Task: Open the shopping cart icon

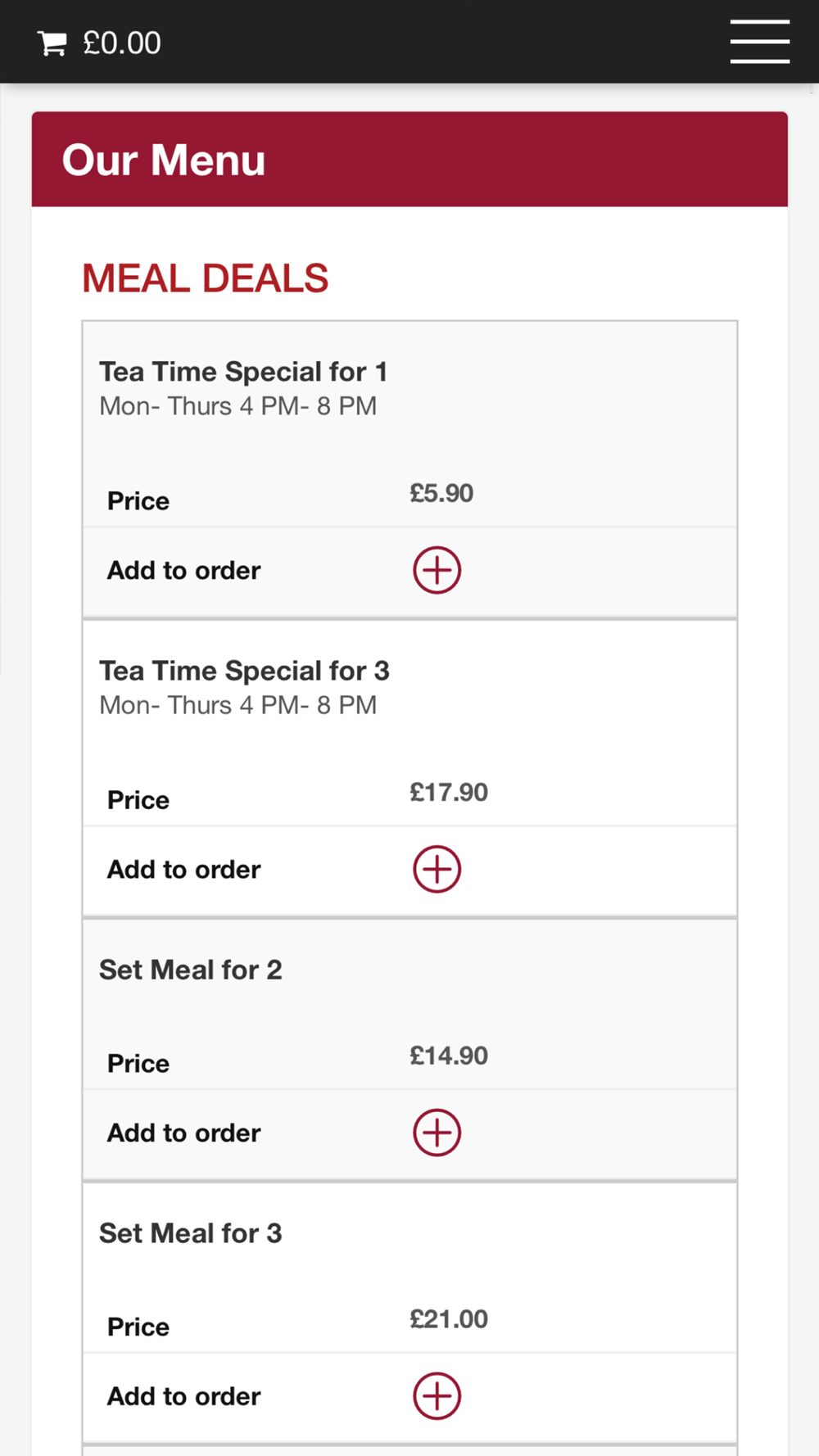Action: click(x=52, y=43)
